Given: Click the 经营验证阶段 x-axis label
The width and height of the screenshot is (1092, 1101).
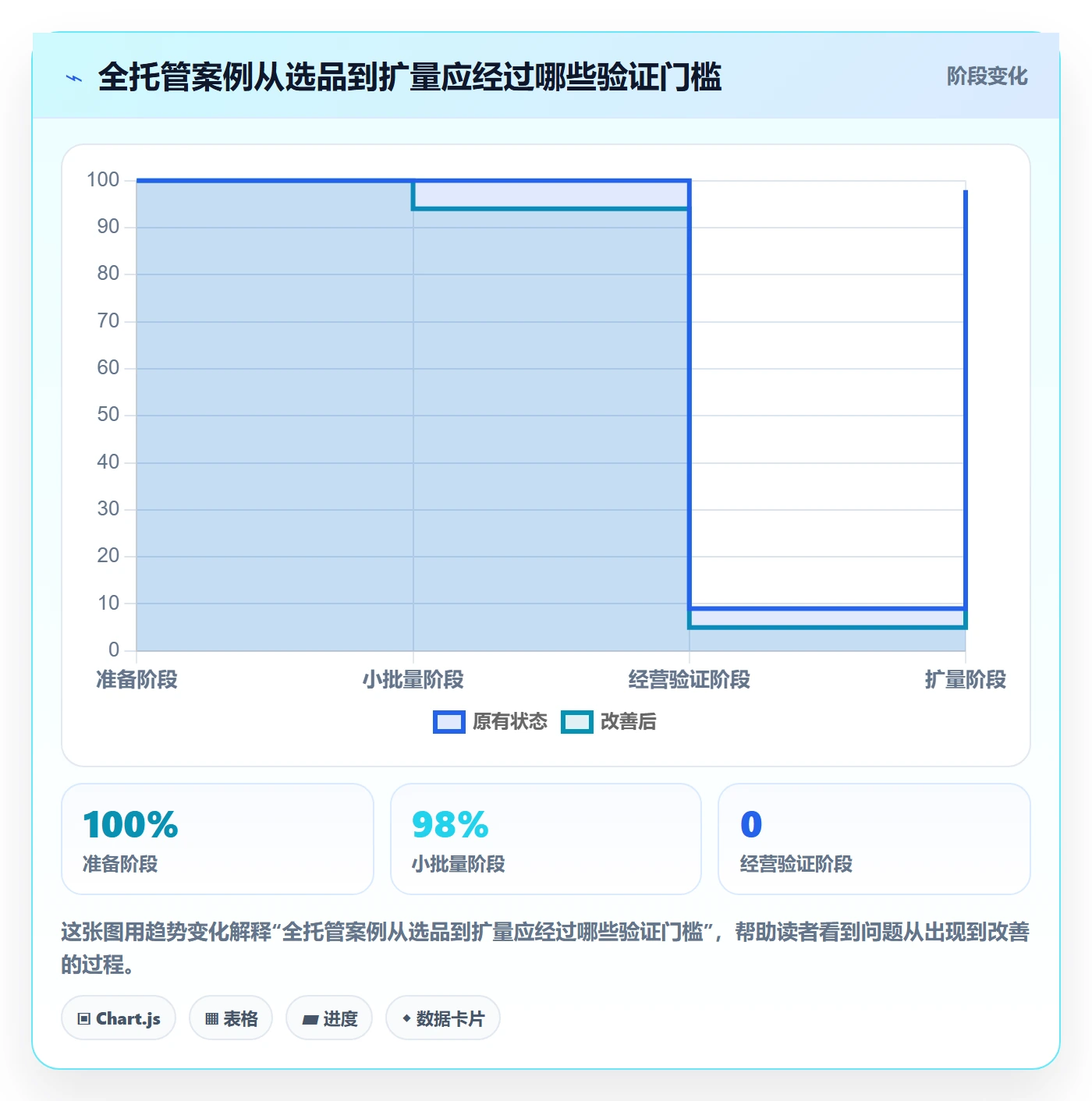Looking at the screenshot, I should 690,680.
